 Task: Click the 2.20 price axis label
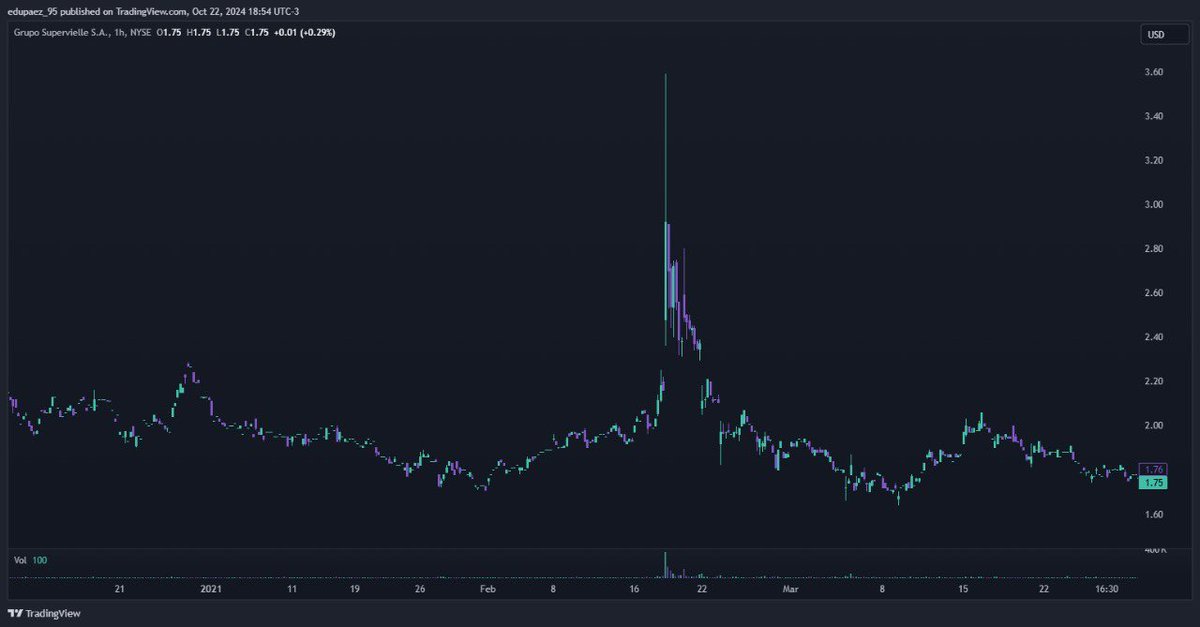[x=1154, y=381]
